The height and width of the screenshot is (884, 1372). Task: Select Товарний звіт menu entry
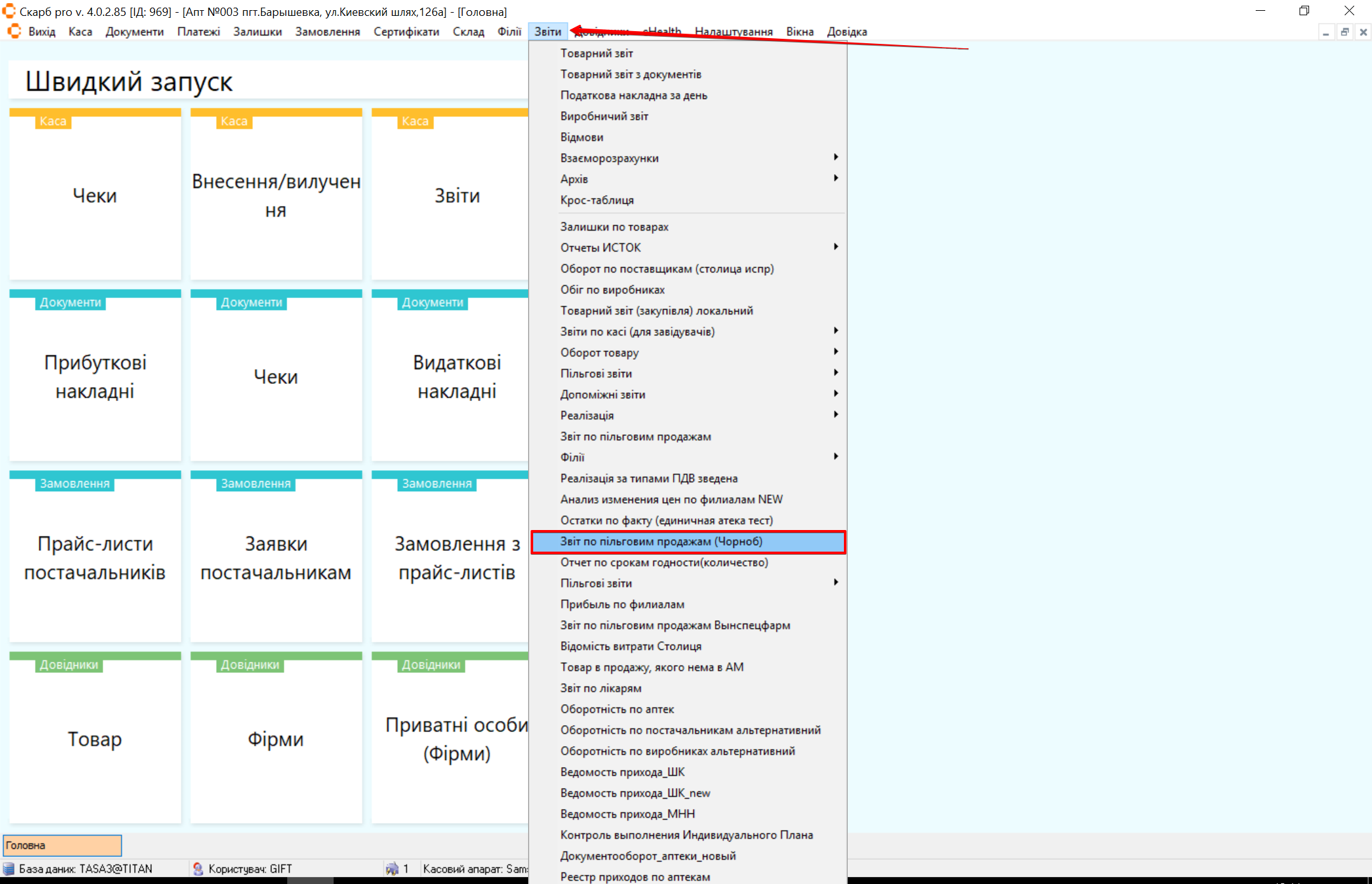[688, 53]
